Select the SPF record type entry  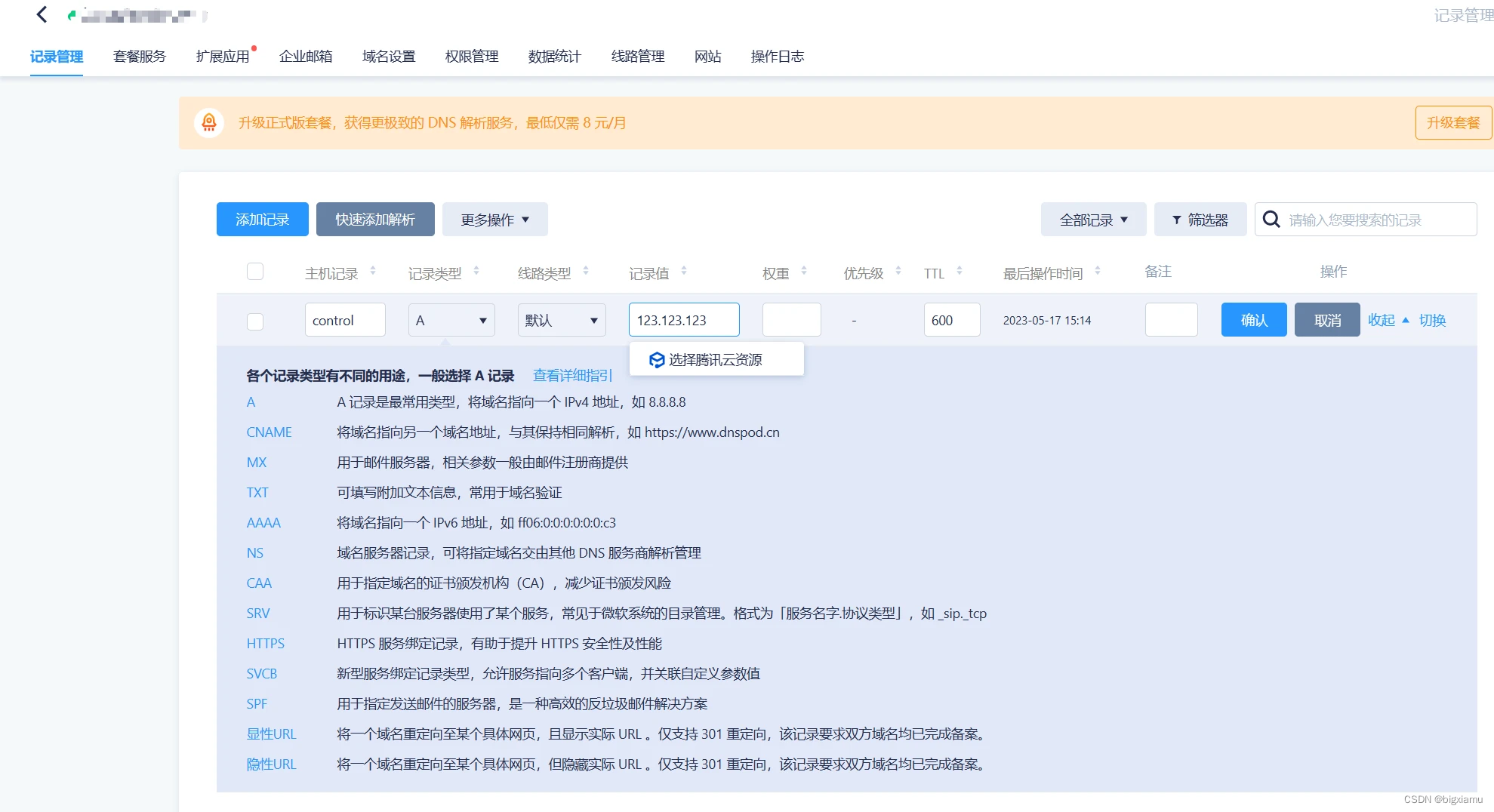(x=257, y=704)
